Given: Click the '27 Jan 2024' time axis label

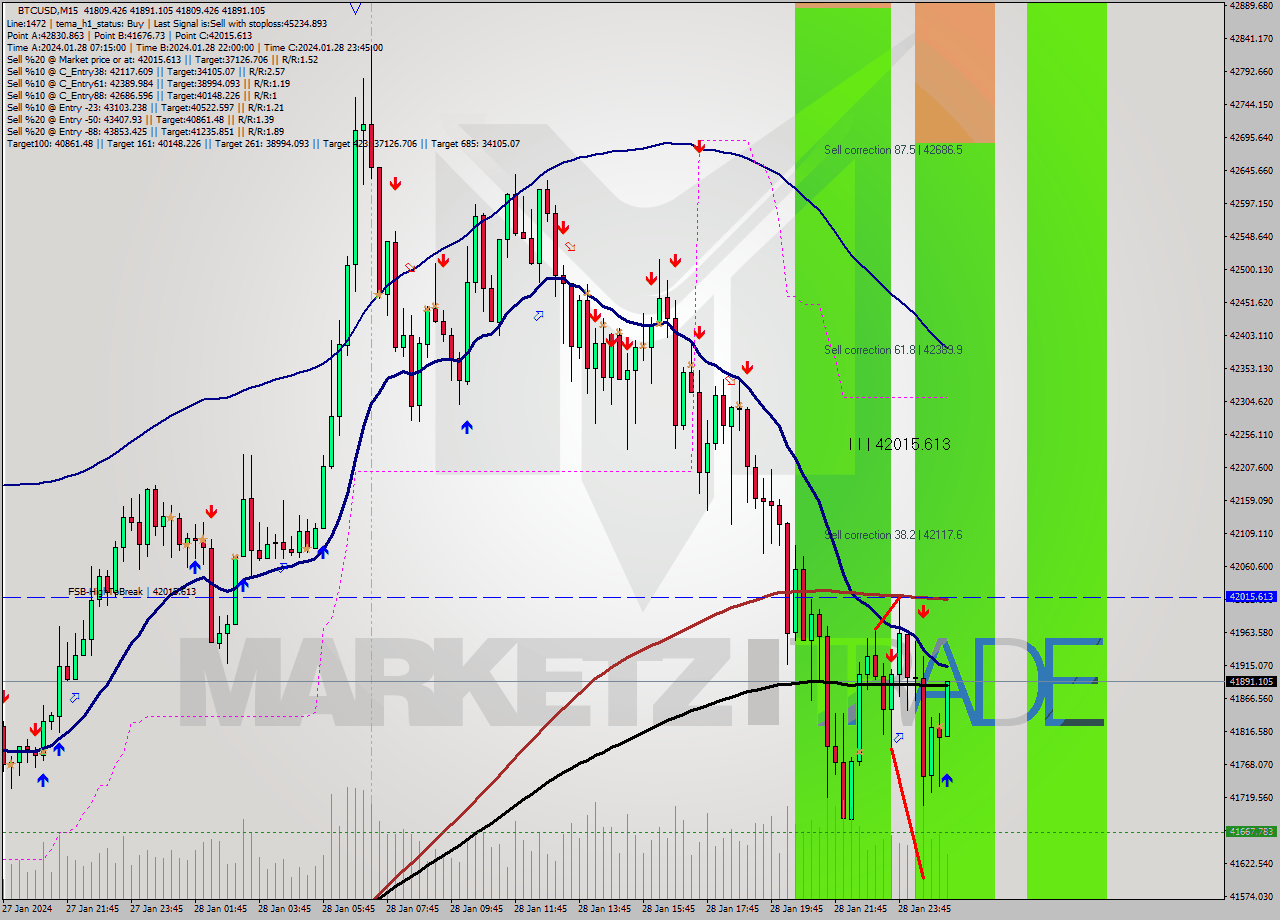Looking at the screenshot, I should coord(27,909).
